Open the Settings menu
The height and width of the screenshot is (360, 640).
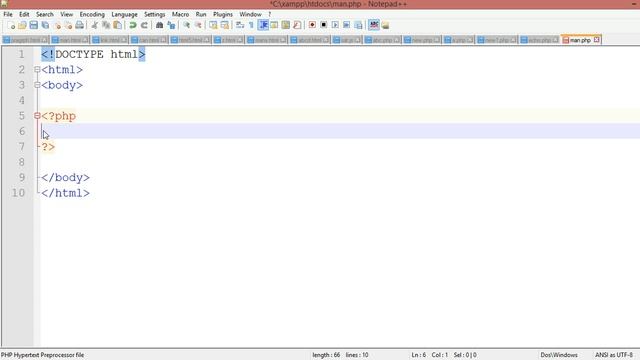click(154, 14)
